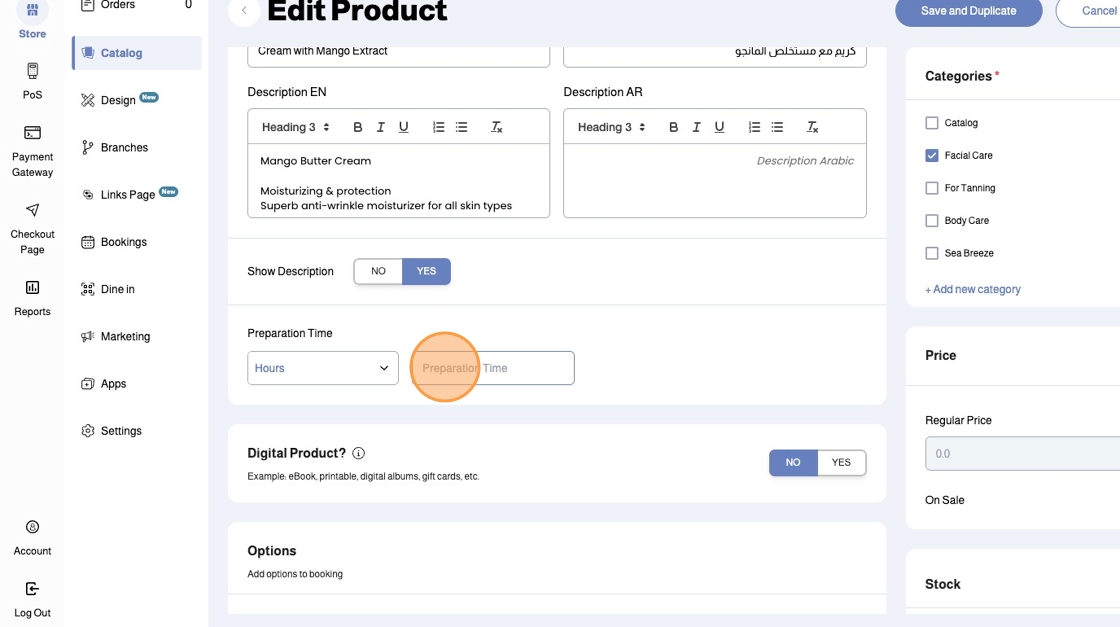Clear formatting in Description EN editor
Screen dimensions: 1120x627
pos(496,127)
